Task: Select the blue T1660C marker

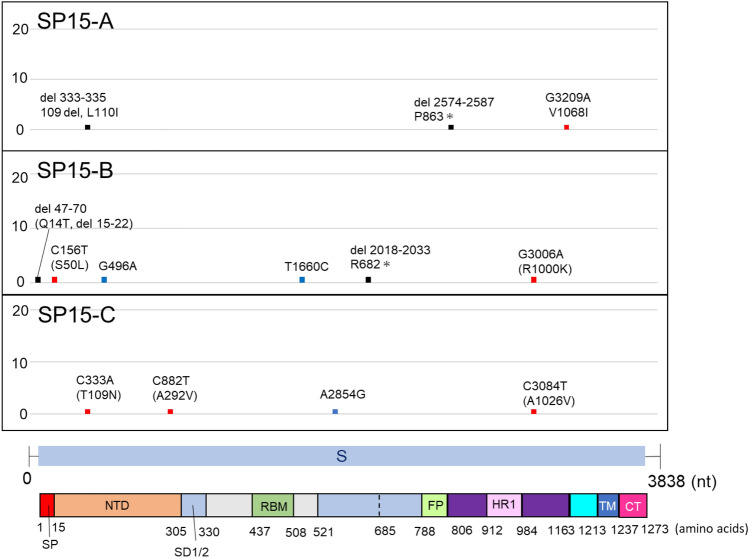Action: (302, 280)
